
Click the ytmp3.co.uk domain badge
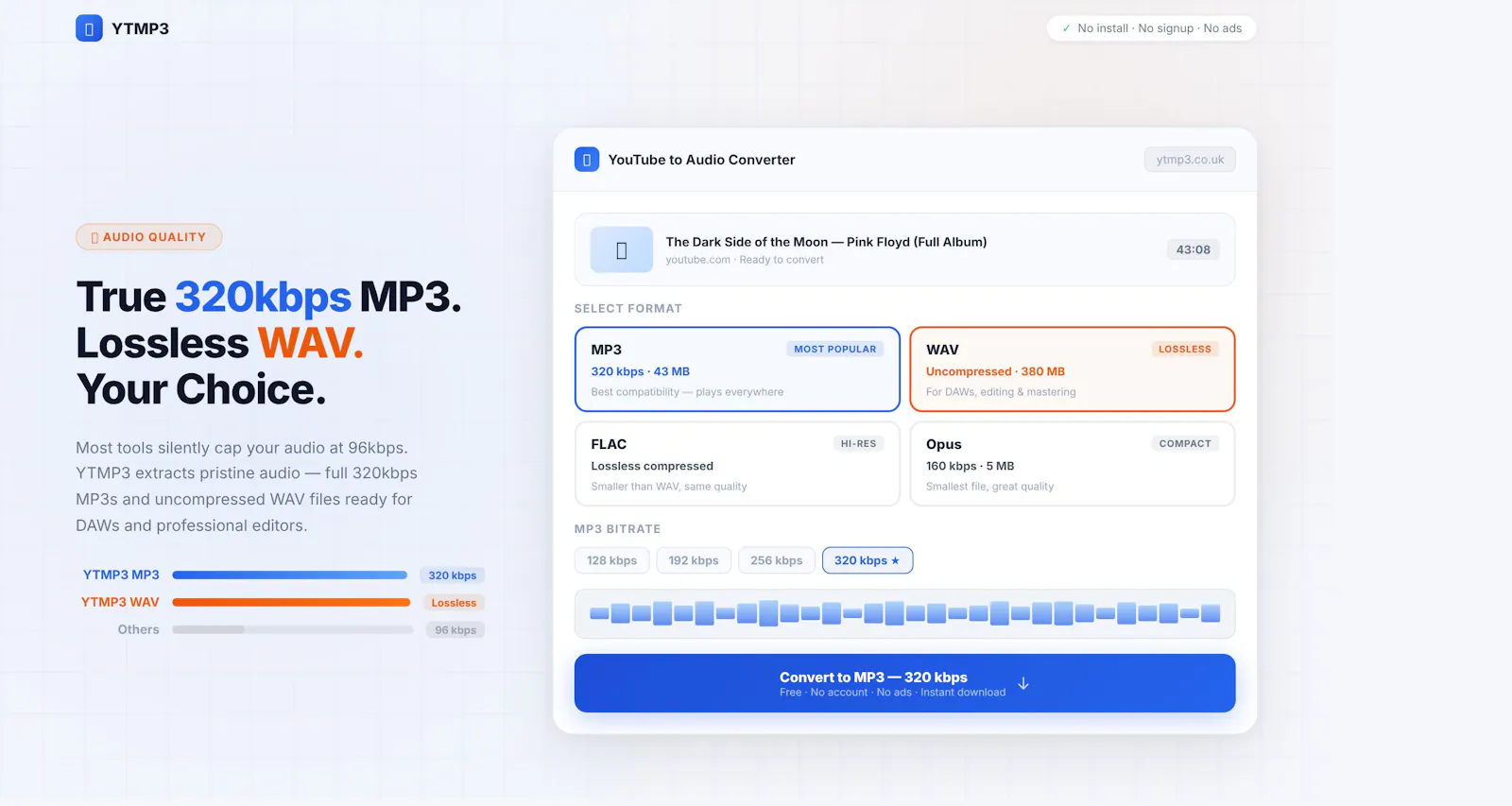pyautogui.click(x=1190, y=160)
